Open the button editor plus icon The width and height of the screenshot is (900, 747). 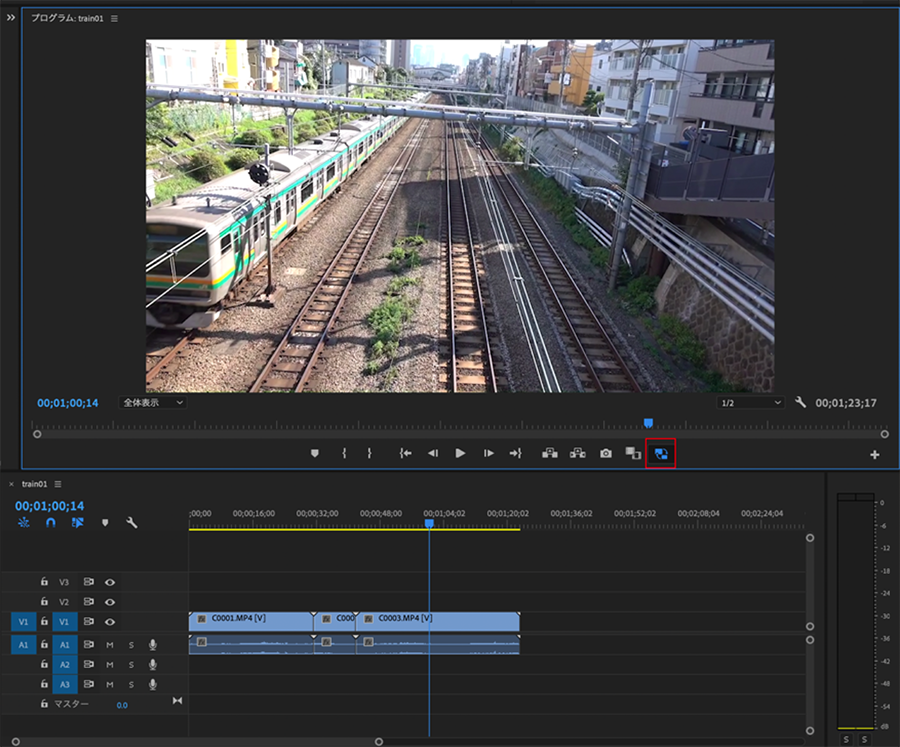[x=875, y=455]
